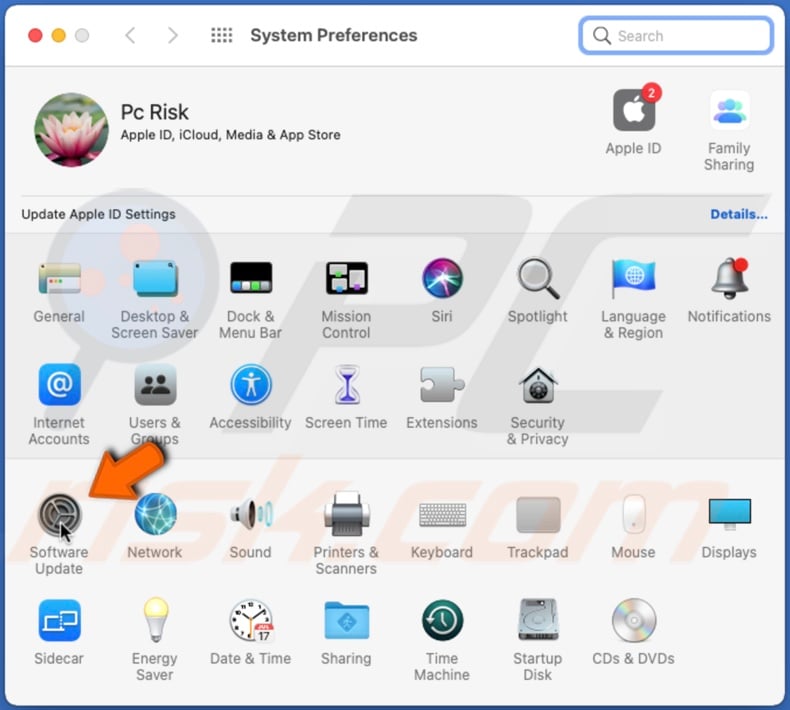Click Update Apple ID Settings text
Viewport: 790px width, 710px height.
click(x=98, y=214)
